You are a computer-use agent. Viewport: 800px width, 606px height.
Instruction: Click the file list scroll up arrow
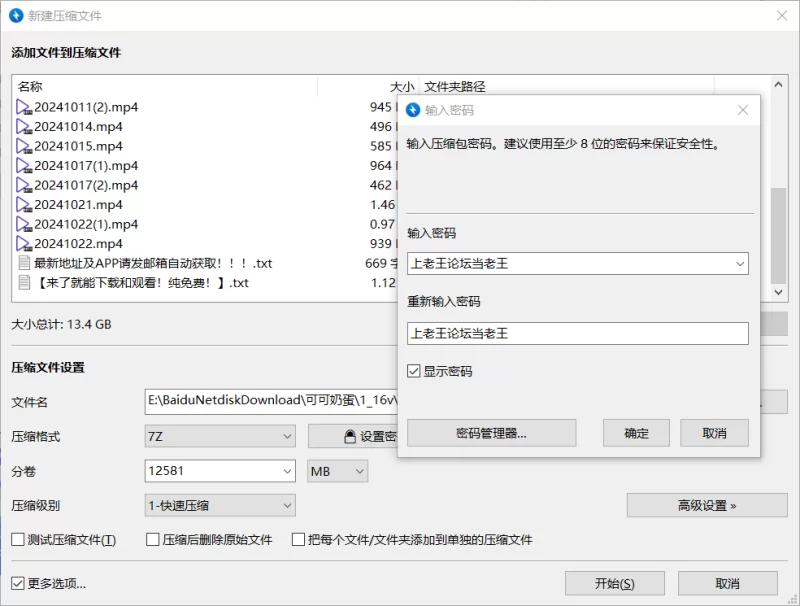778,85
